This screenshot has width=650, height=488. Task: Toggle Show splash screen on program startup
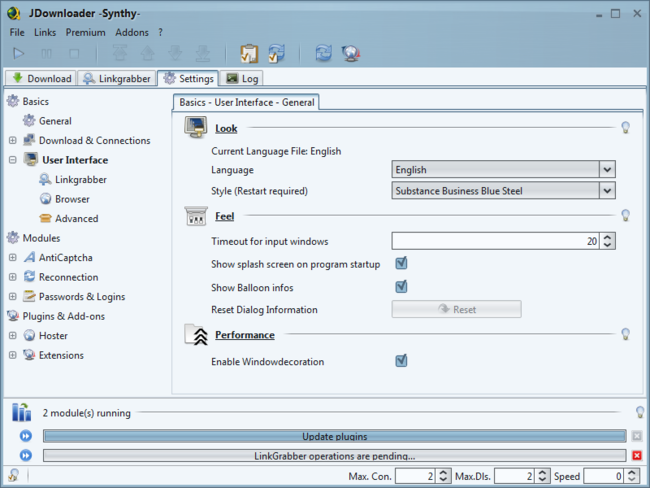(x=401, y=263)
